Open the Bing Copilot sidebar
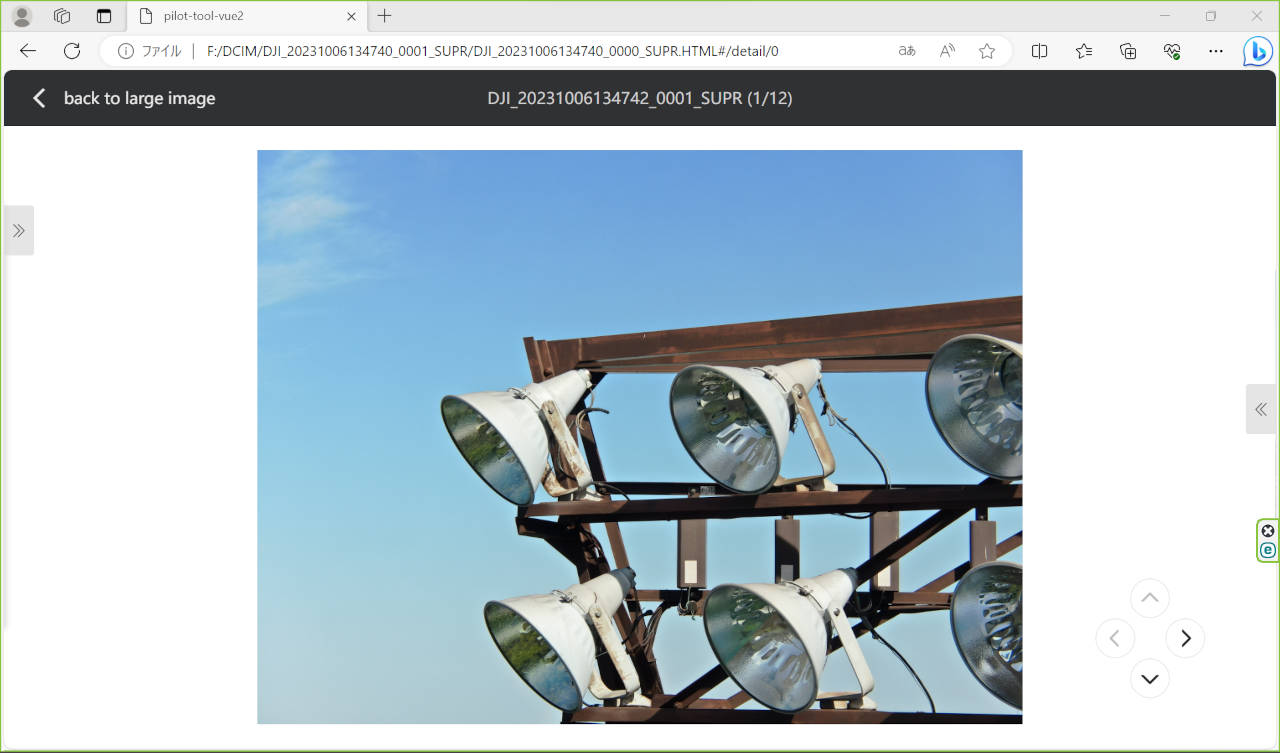The height and width of the screenshot is (753, 1280). (1257, 51)
